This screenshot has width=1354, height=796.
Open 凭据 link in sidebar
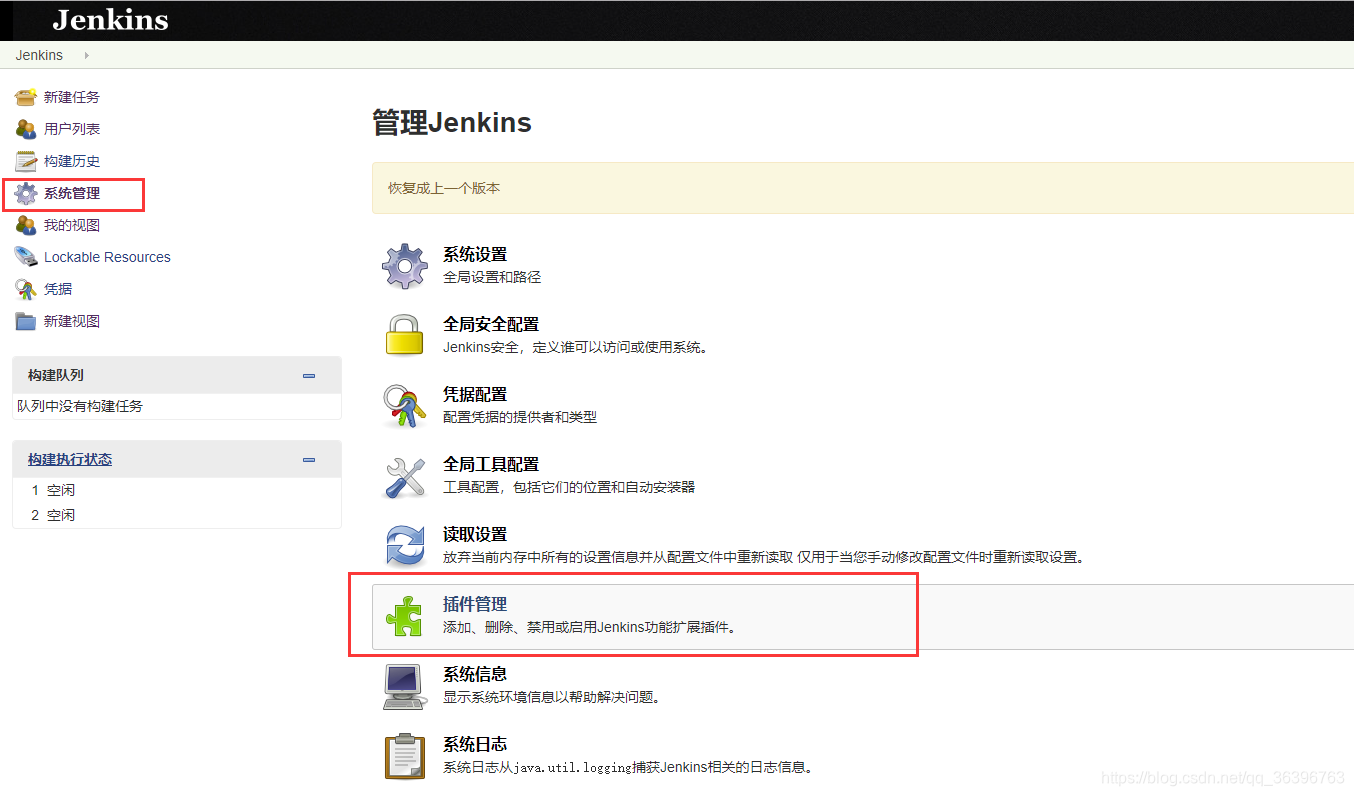[58, 289]
